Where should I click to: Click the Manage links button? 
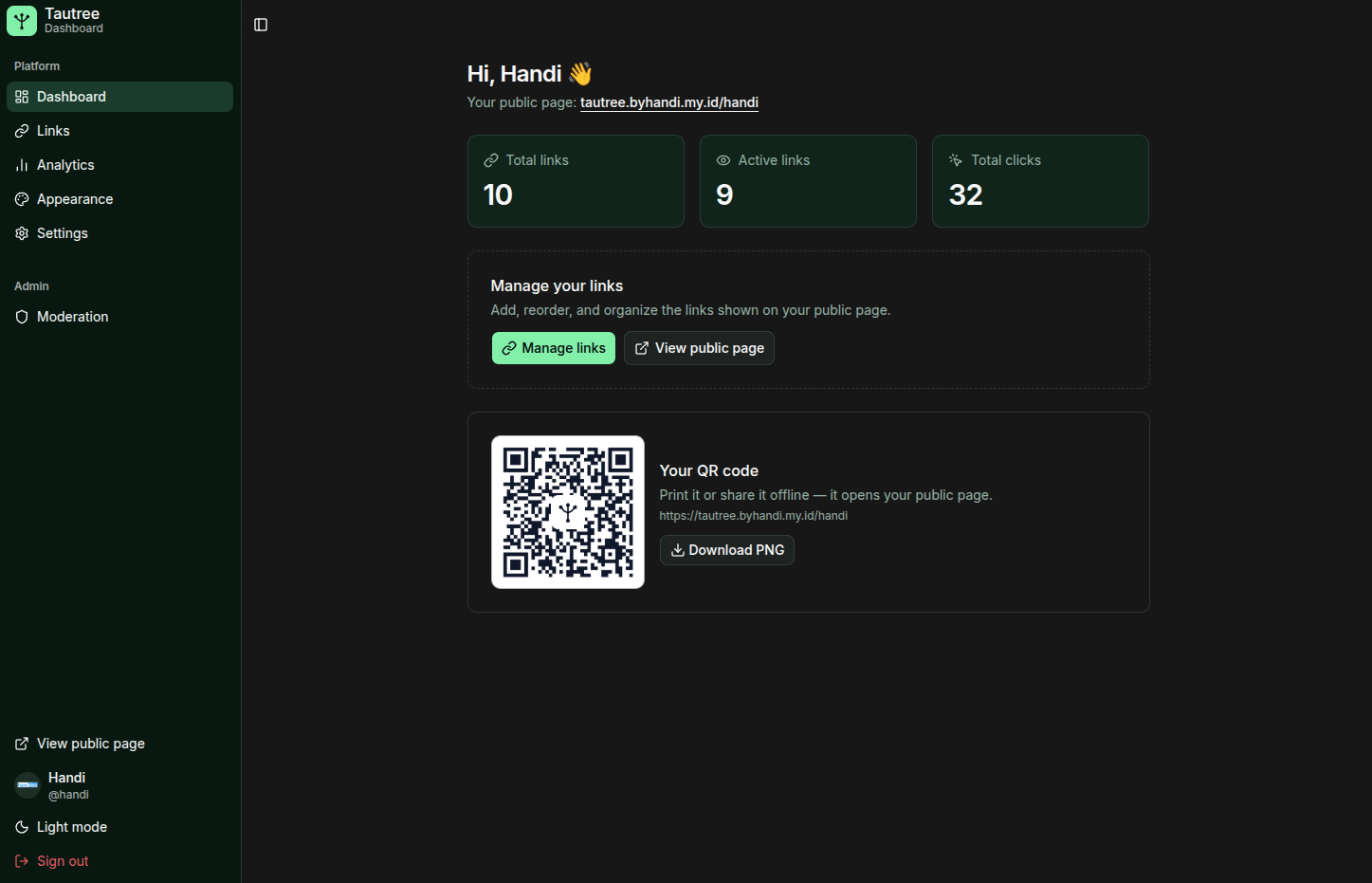pyautogui.click(x=554, y=348)
